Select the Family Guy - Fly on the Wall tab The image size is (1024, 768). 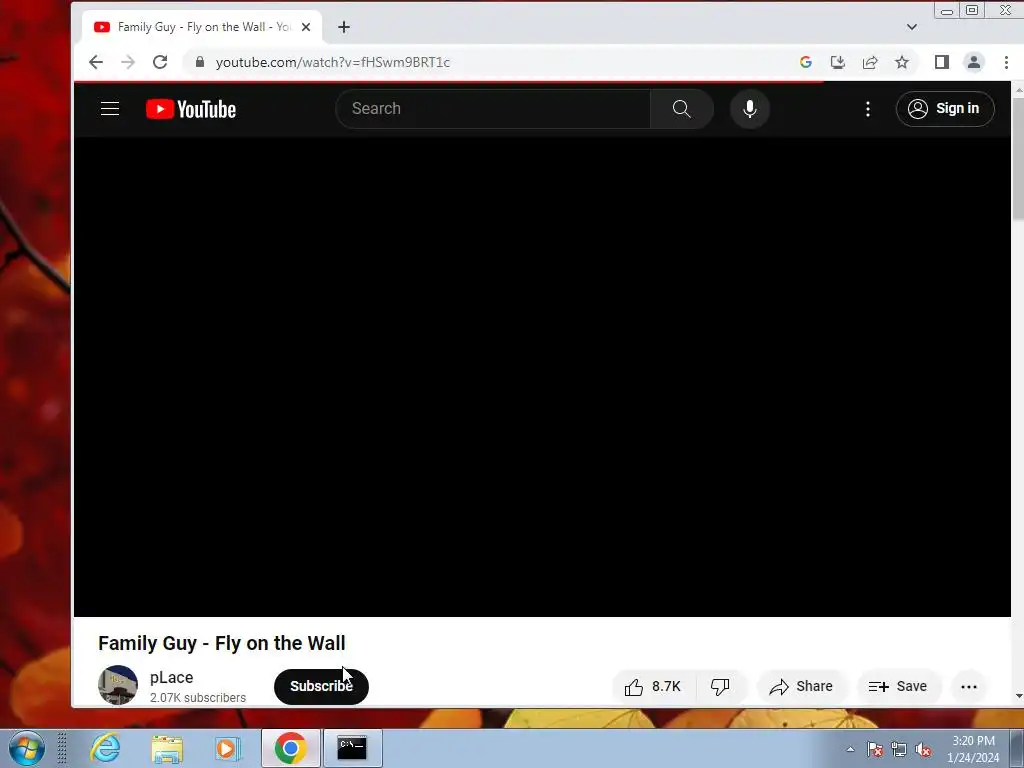click(202, 27)
